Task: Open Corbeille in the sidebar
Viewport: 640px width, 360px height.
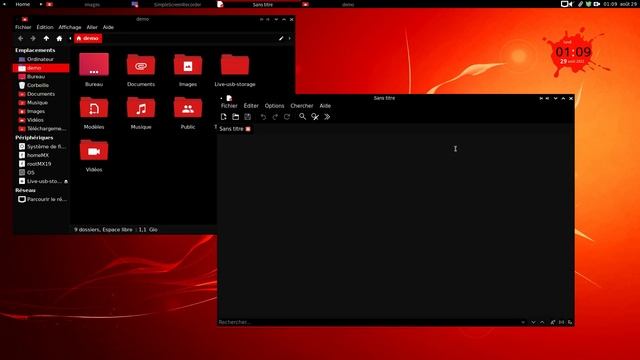Action: (x=41, y=85)
